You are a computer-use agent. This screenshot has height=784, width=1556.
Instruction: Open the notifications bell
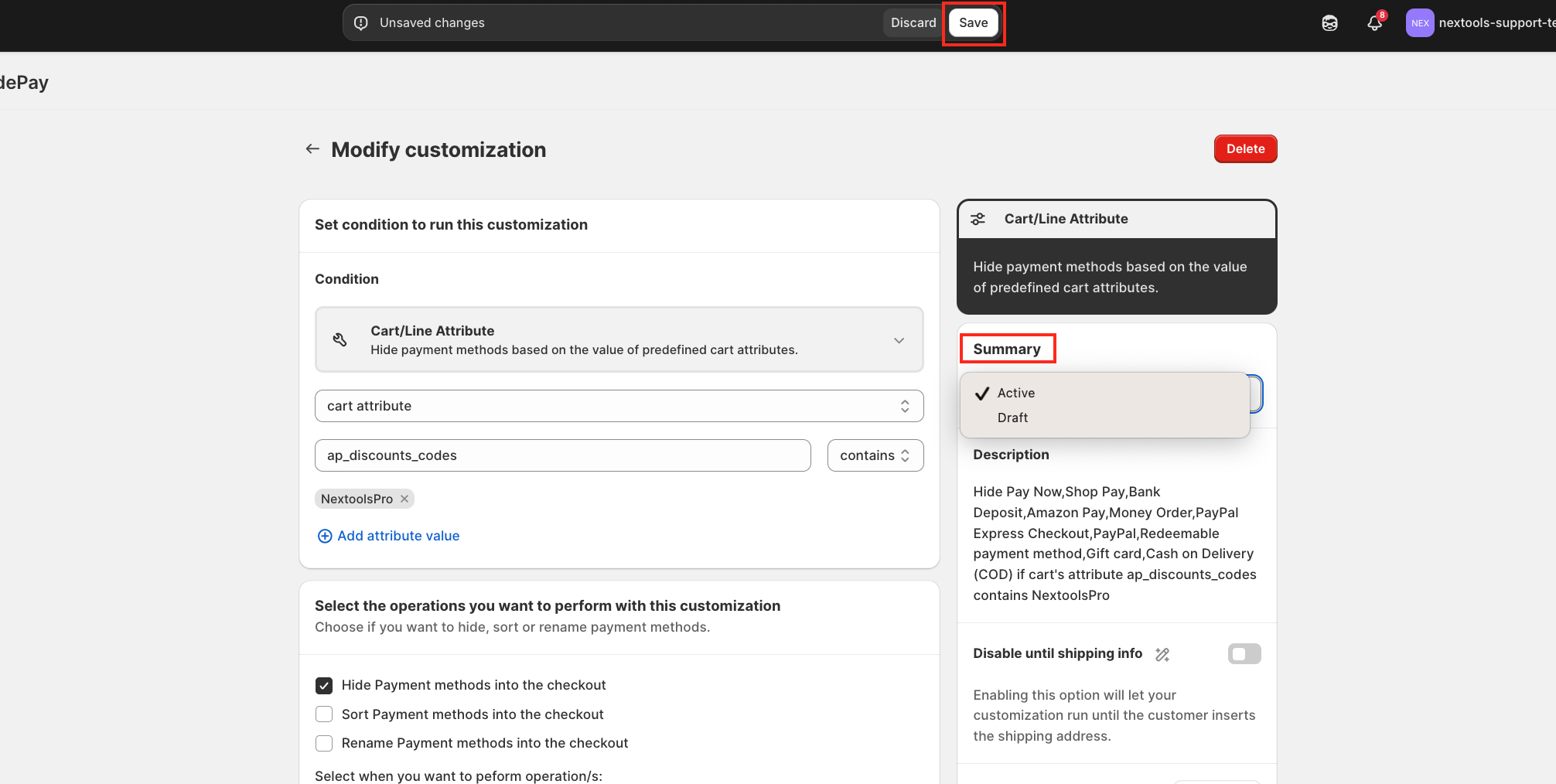[1374, 23]
